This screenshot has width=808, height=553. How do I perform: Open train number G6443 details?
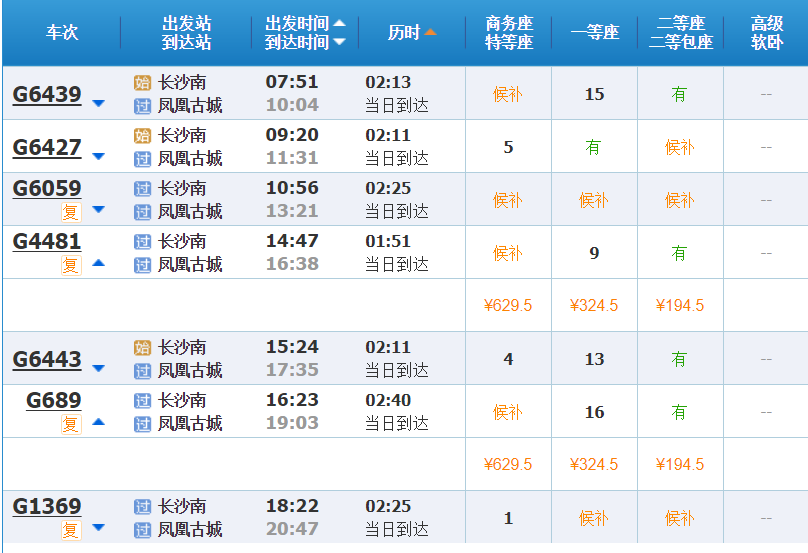point(47,360)
